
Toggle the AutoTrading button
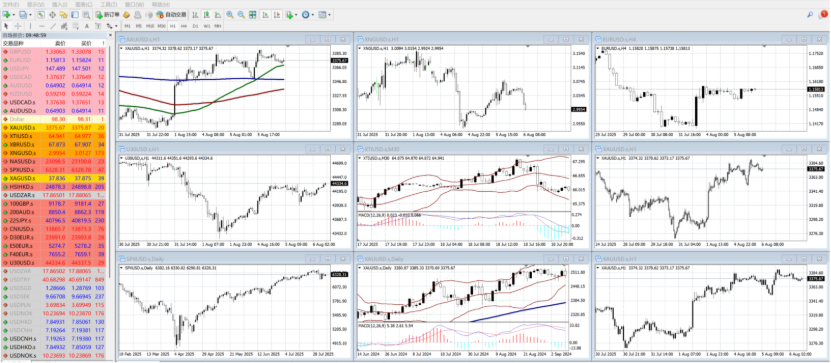coord(172,15)
